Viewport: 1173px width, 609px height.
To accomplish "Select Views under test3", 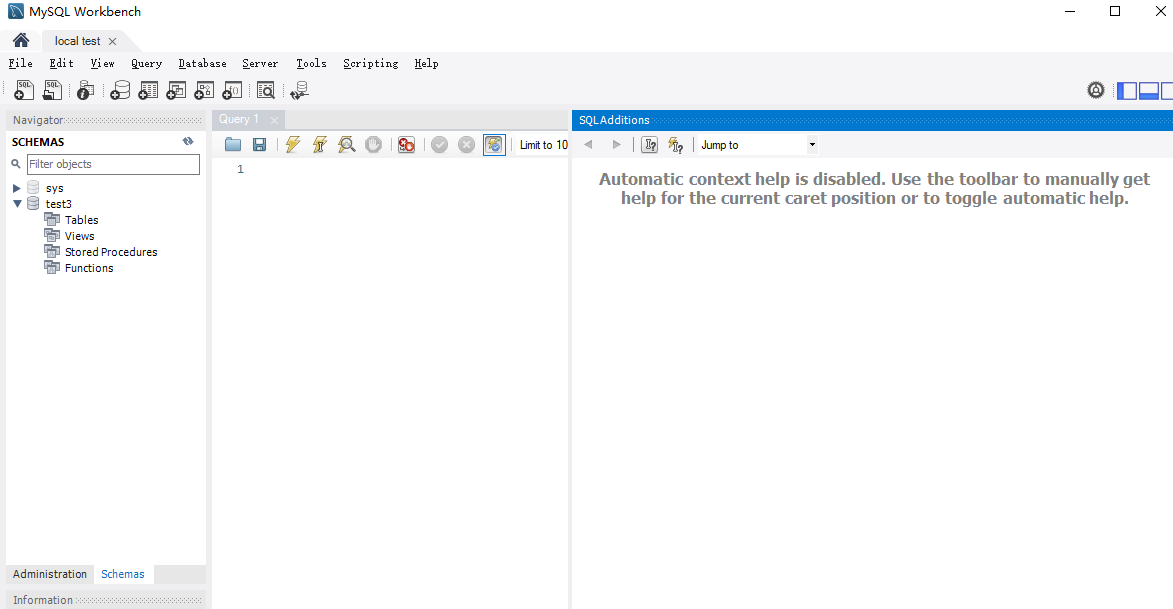I will pos(79,236).
